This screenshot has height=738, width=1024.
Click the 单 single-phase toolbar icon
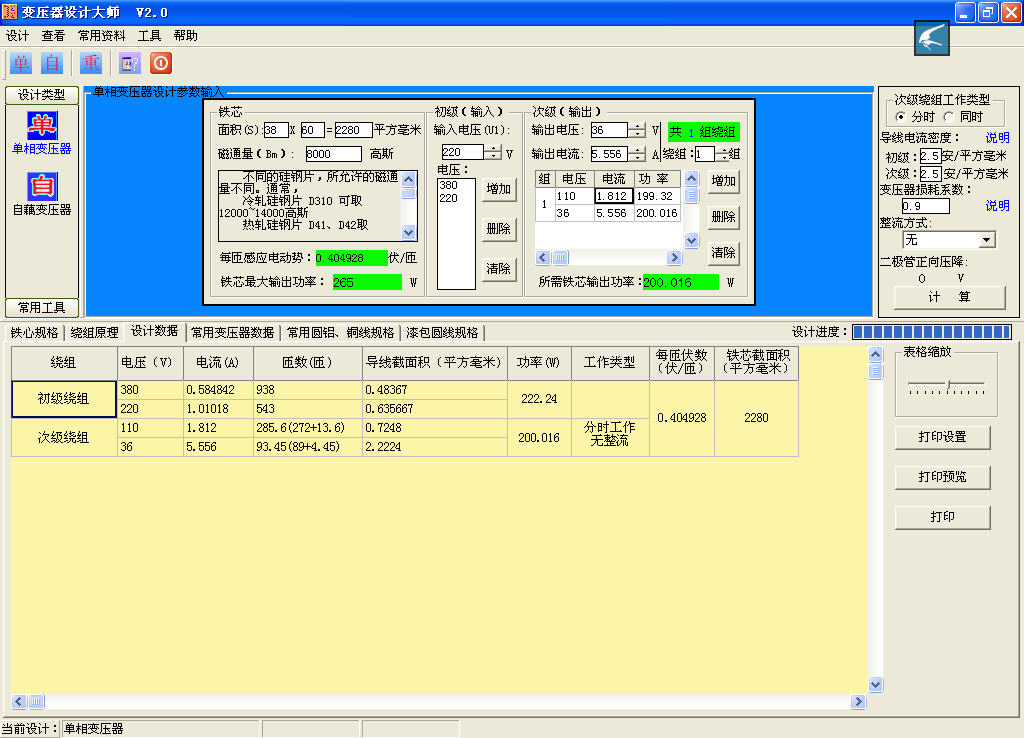(x=20, y=63)
